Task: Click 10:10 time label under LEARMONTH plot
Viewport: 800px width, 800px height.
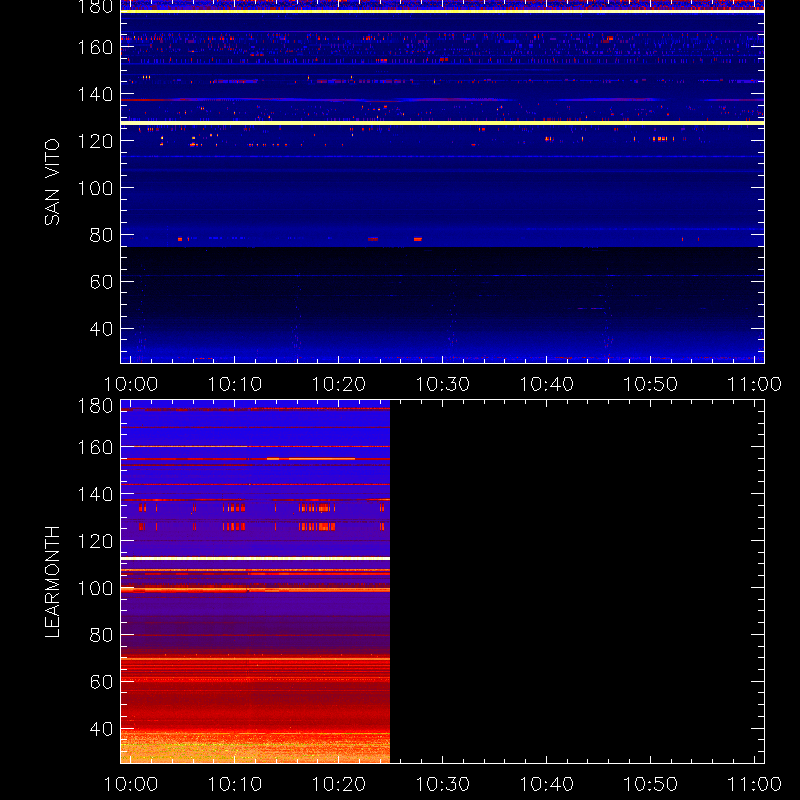Action: [235, 784]
